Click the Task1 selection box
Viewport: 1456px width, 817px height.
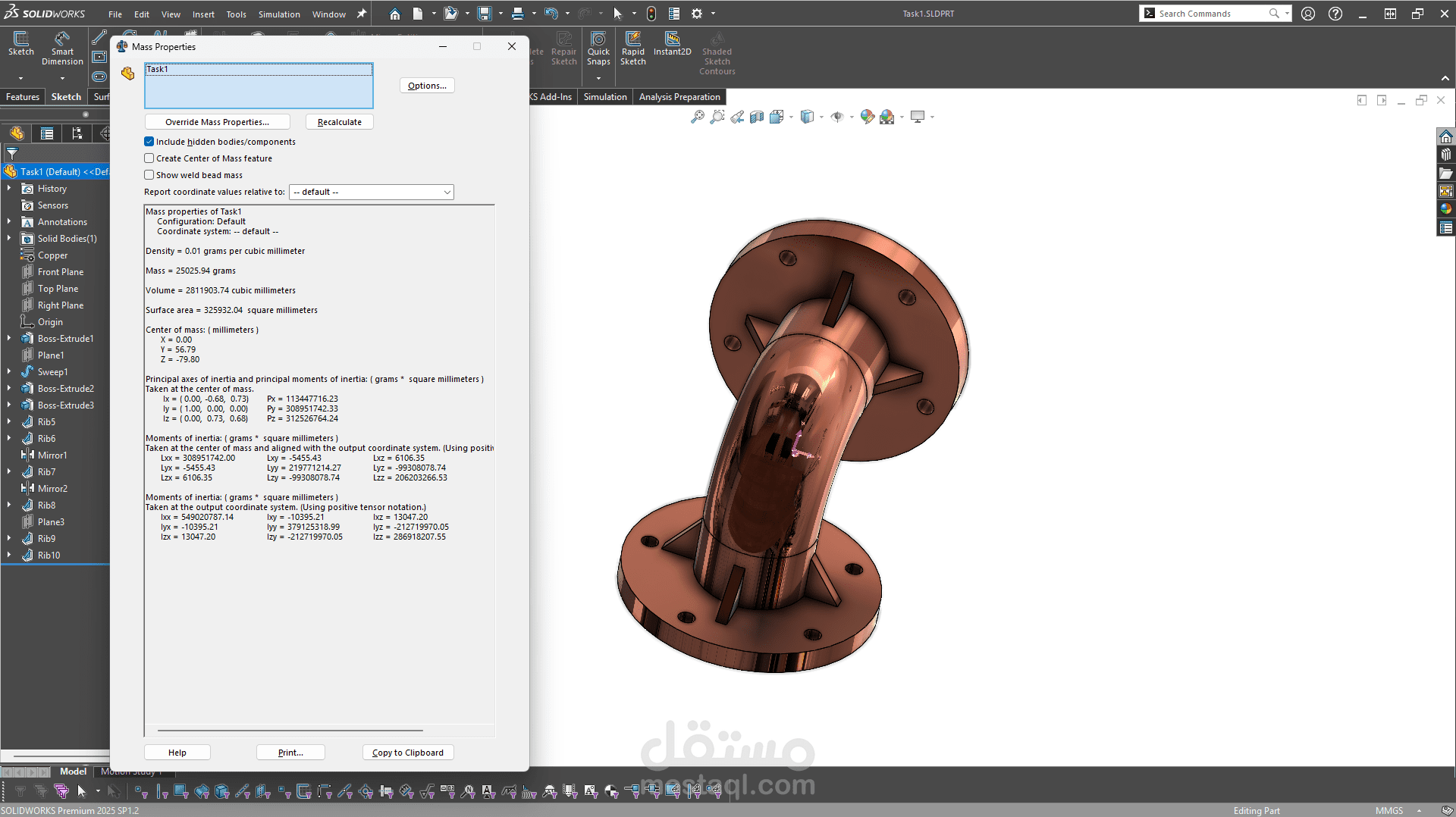pyautogui.click(x=259, y=86)
